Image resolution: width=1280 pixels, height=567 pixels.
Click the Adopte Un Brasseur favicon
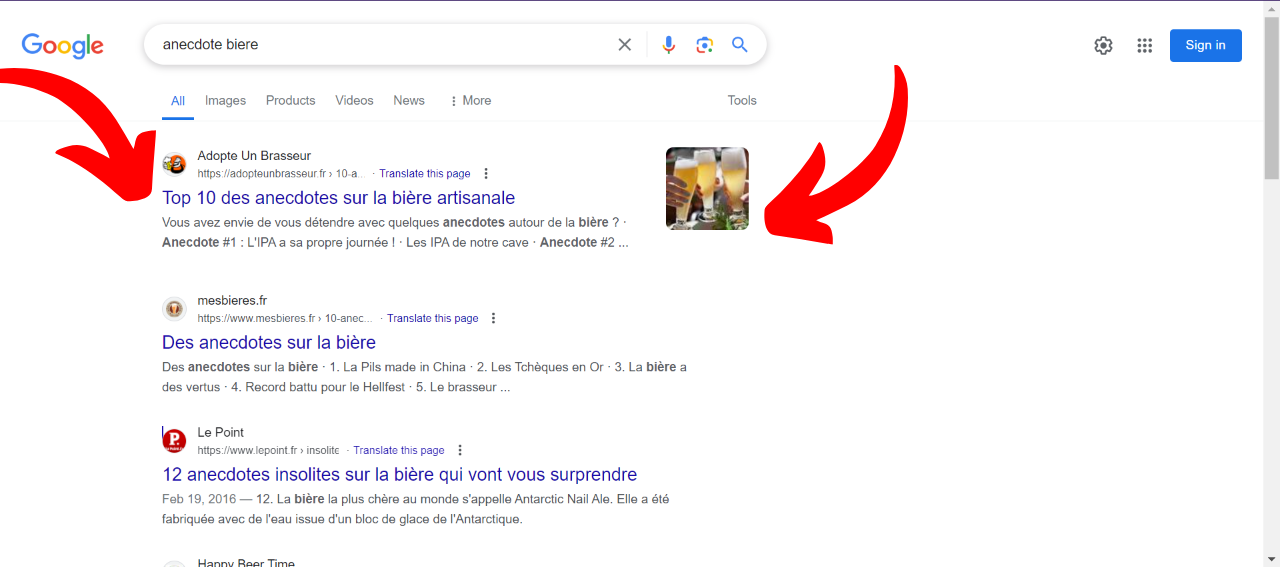175,164
